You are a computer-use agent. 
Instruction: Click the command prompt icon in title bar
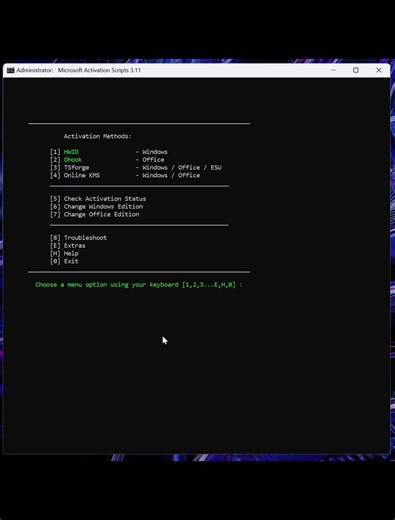pos(11,70)
